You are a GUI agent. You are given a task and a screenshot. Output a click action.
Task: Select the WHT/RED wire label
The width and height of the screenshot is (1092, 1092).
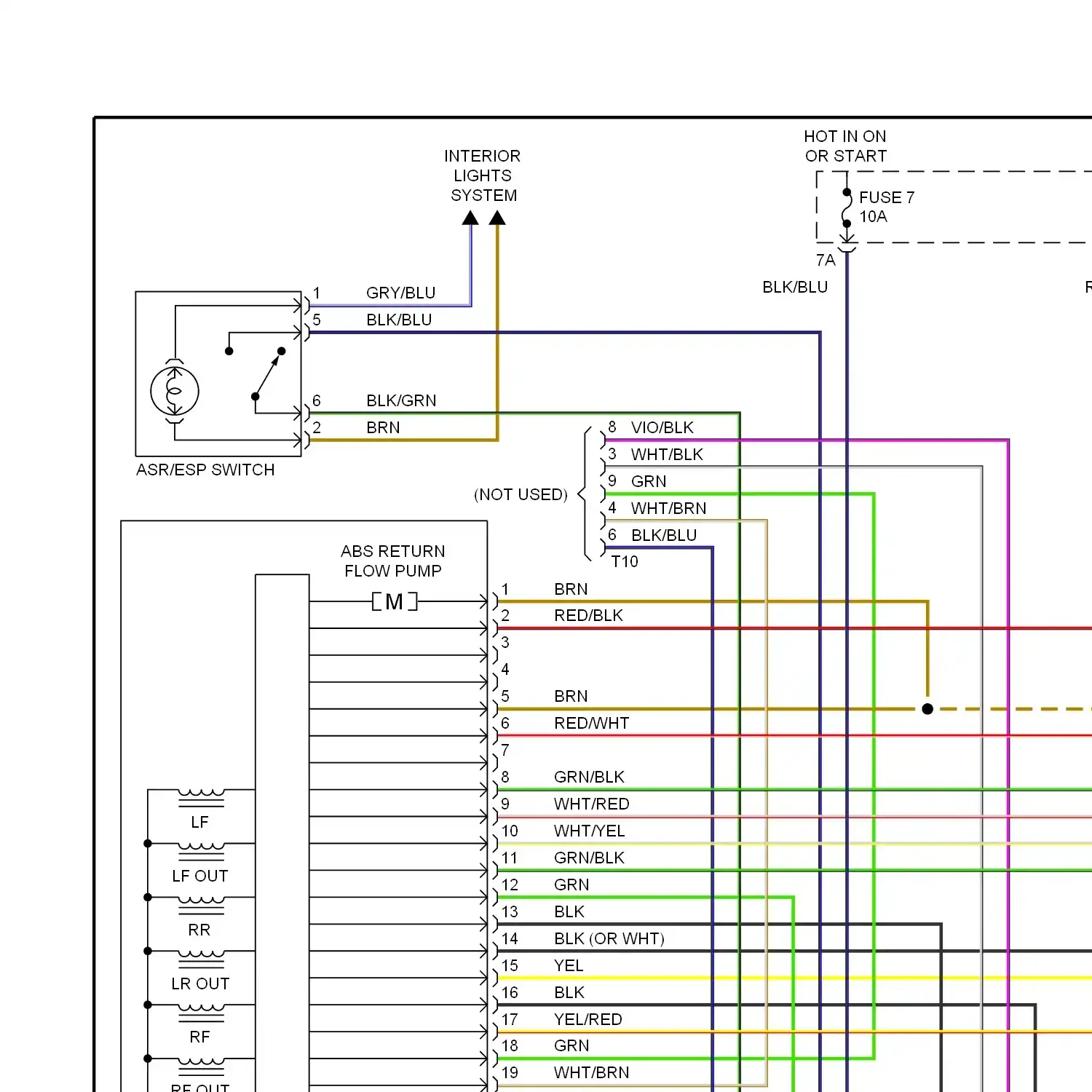point(591,804)
